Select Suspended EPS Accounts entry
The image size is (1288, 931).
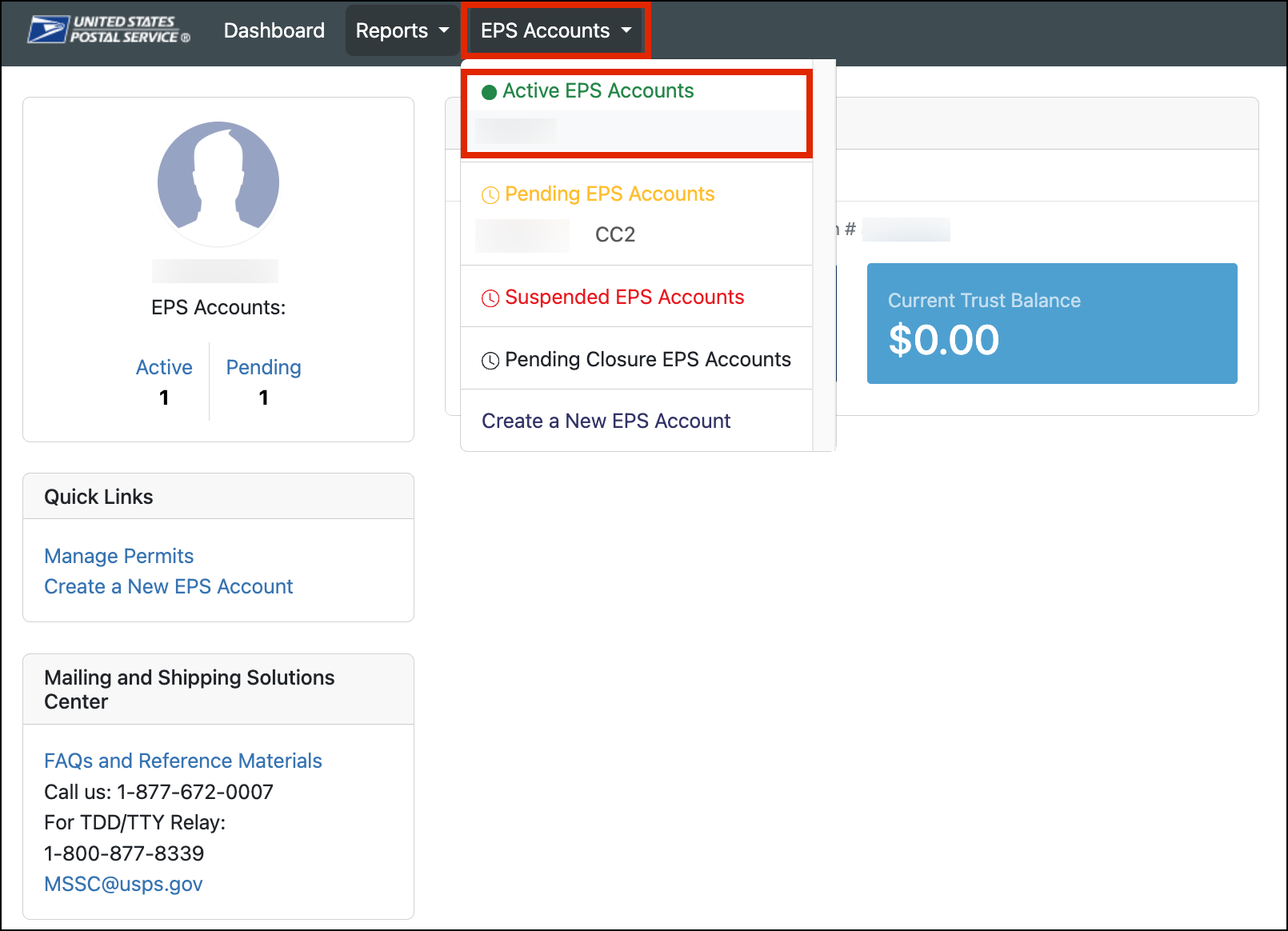pos(624,298)
